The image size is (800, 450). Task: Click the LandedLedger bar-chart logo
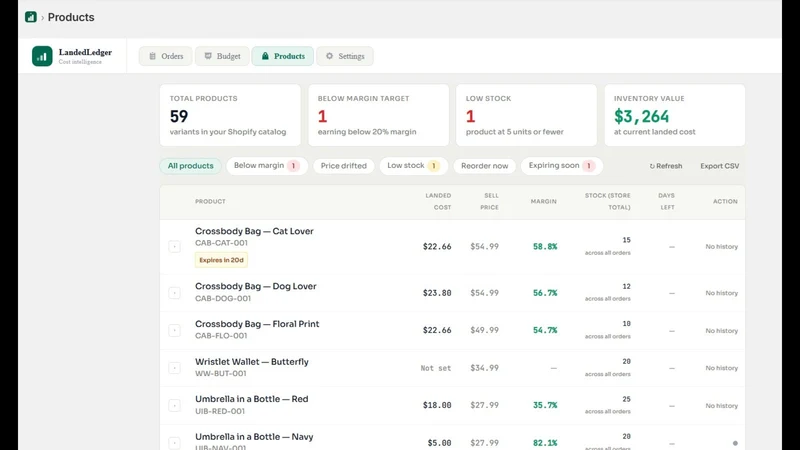[x=42, y=56]
